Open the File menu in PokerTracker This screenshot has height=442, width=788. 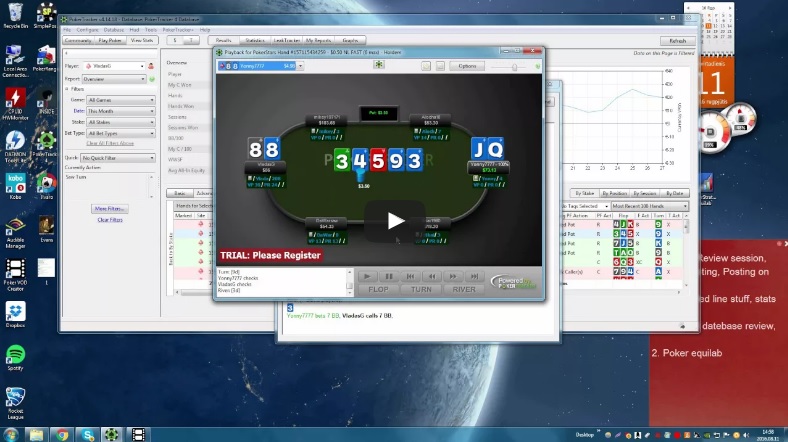[67, 30]
